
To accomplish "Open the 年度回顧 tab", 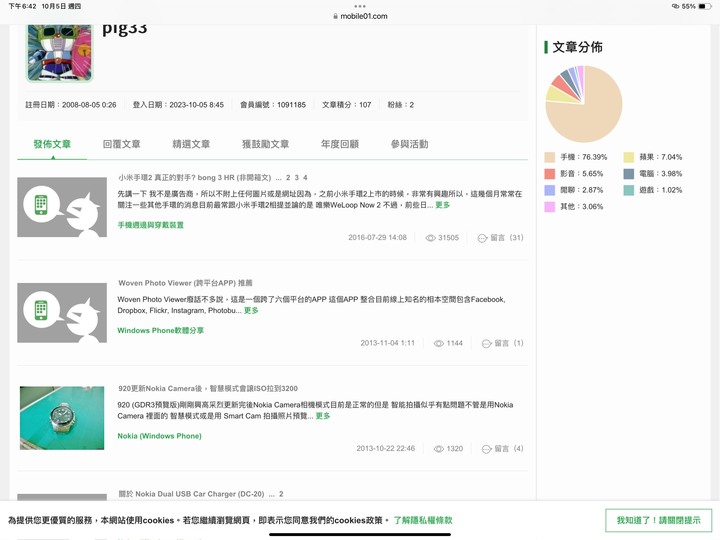I will (x=340, y=144).
